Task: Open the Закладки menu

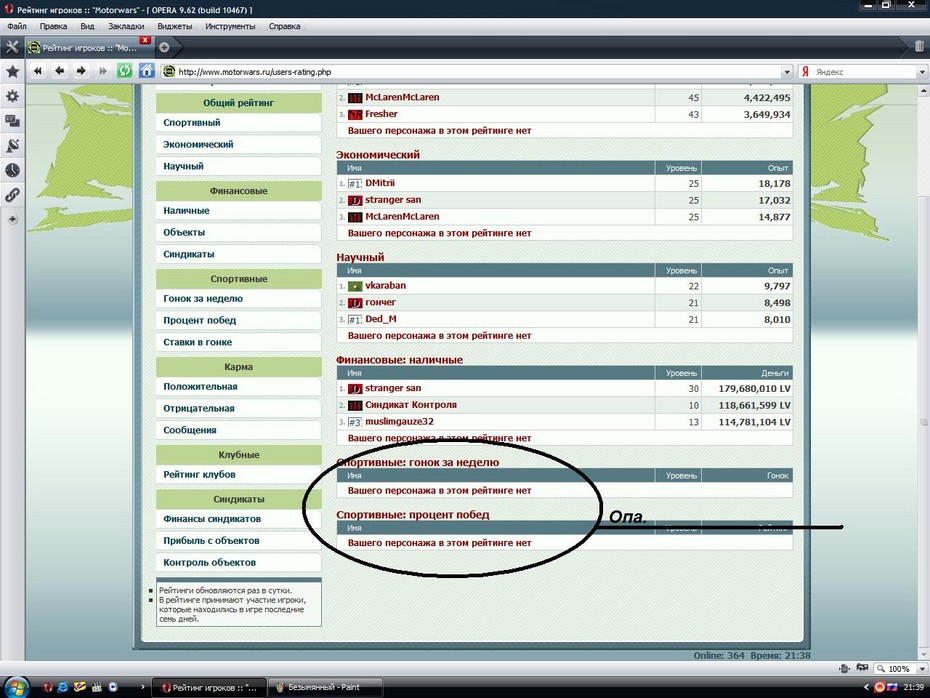Action: click(126, 26)
